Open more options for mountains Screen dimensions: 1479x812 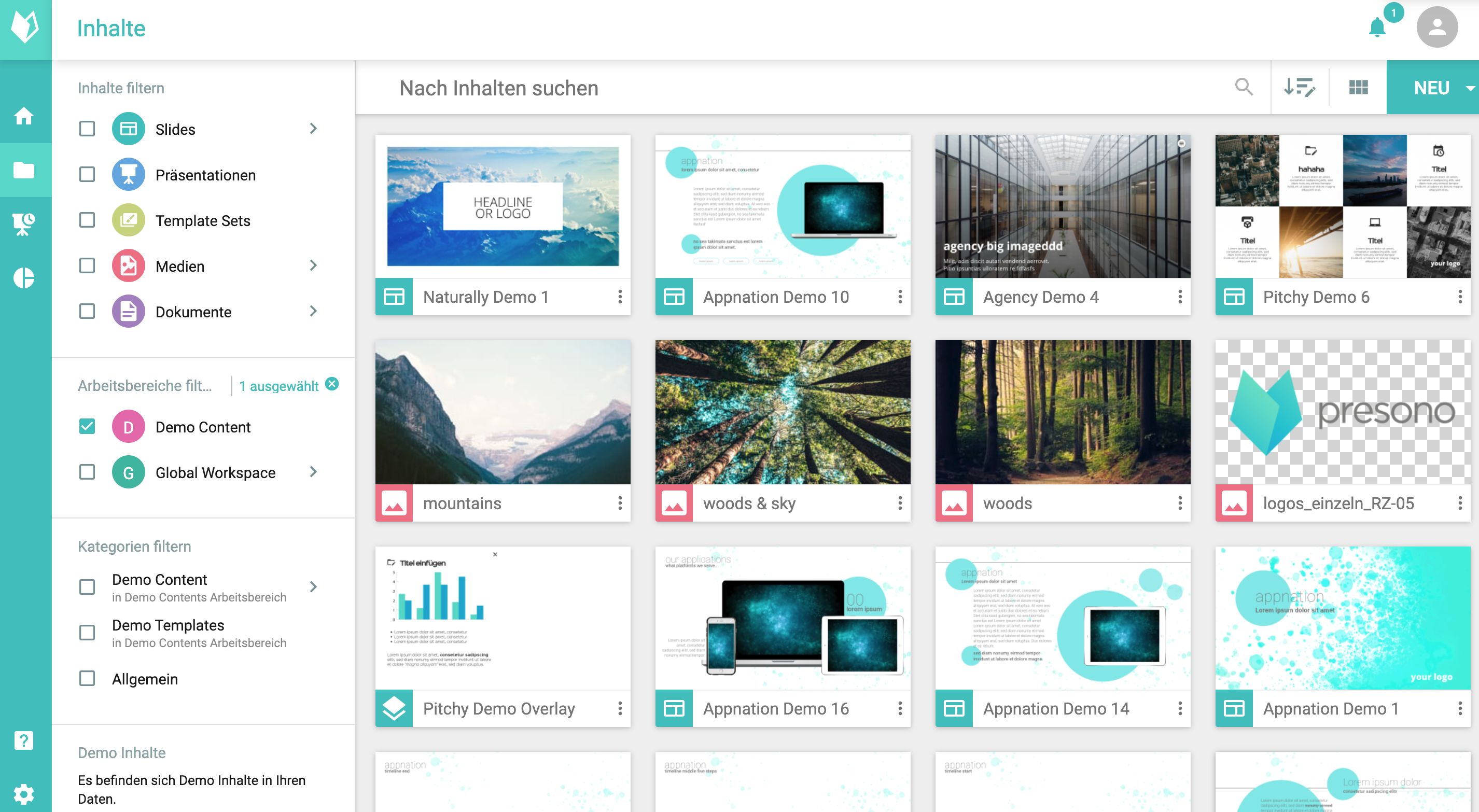tap(620, 503)
